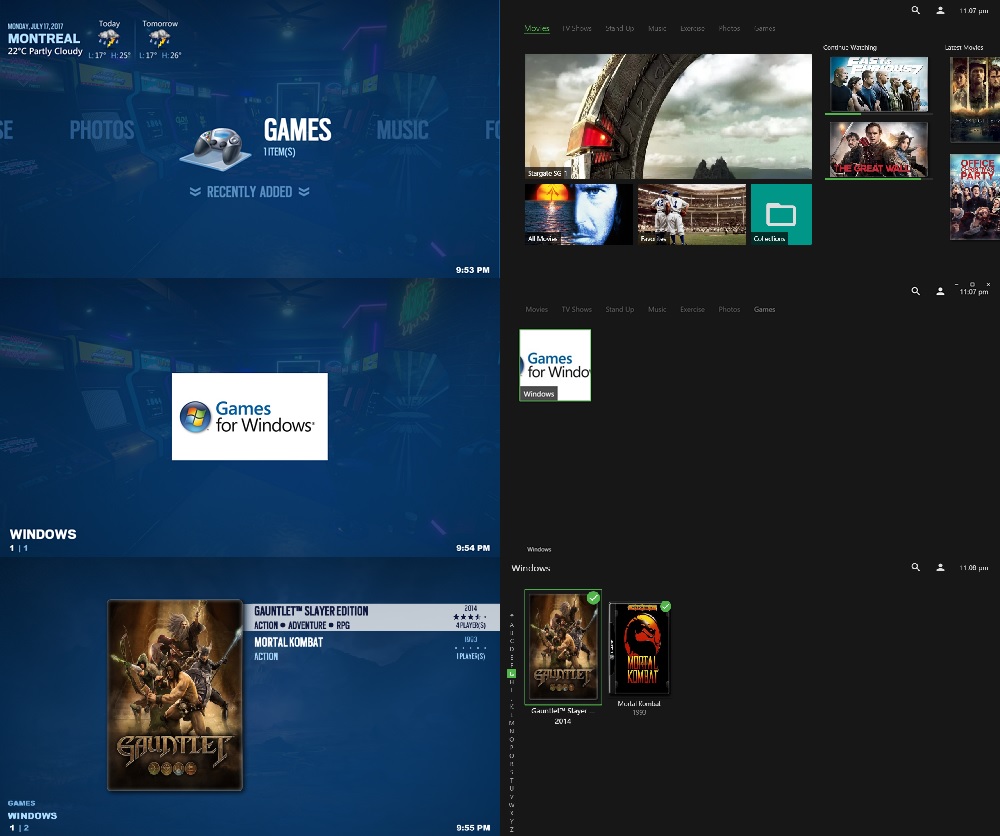Click the 9:53 PM clock
Screen dimensions: 1000x836
point(473,270)
